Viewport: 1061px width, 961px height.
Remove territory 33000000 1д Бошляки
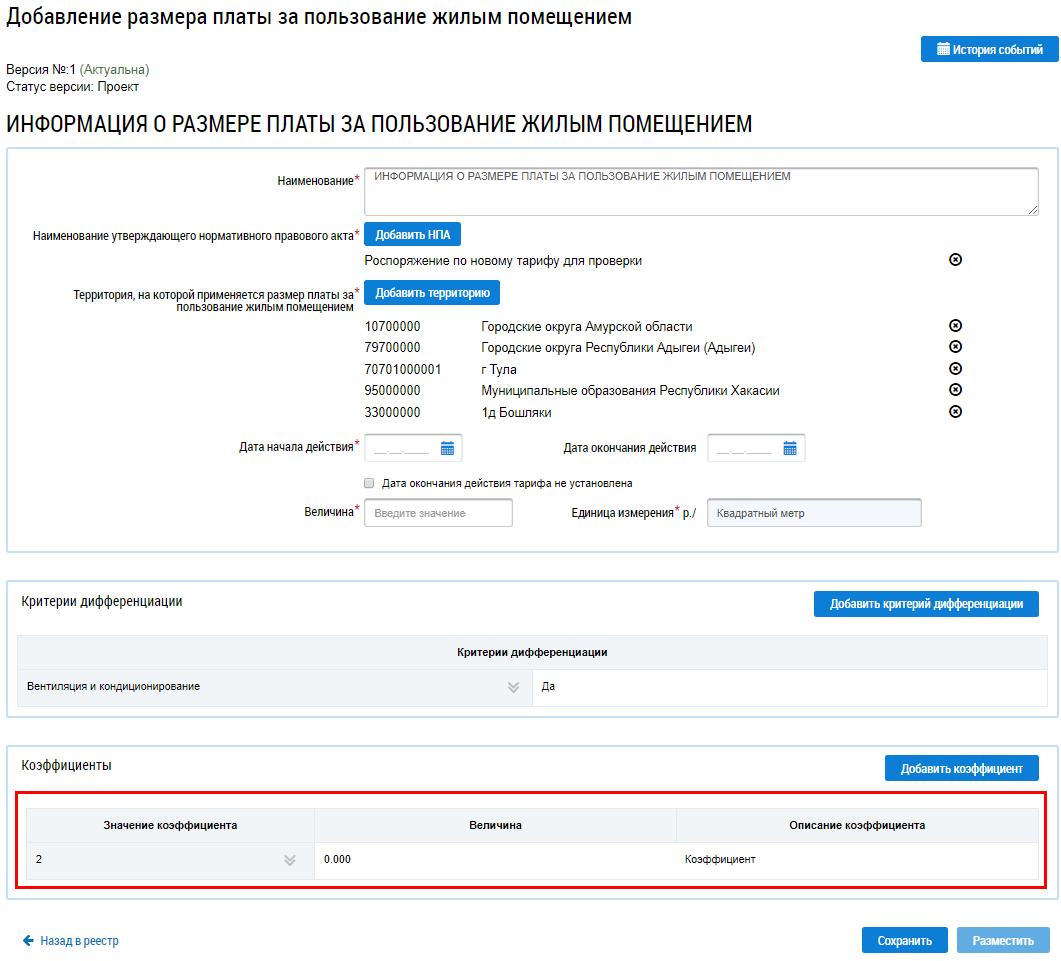click(955, 411)
